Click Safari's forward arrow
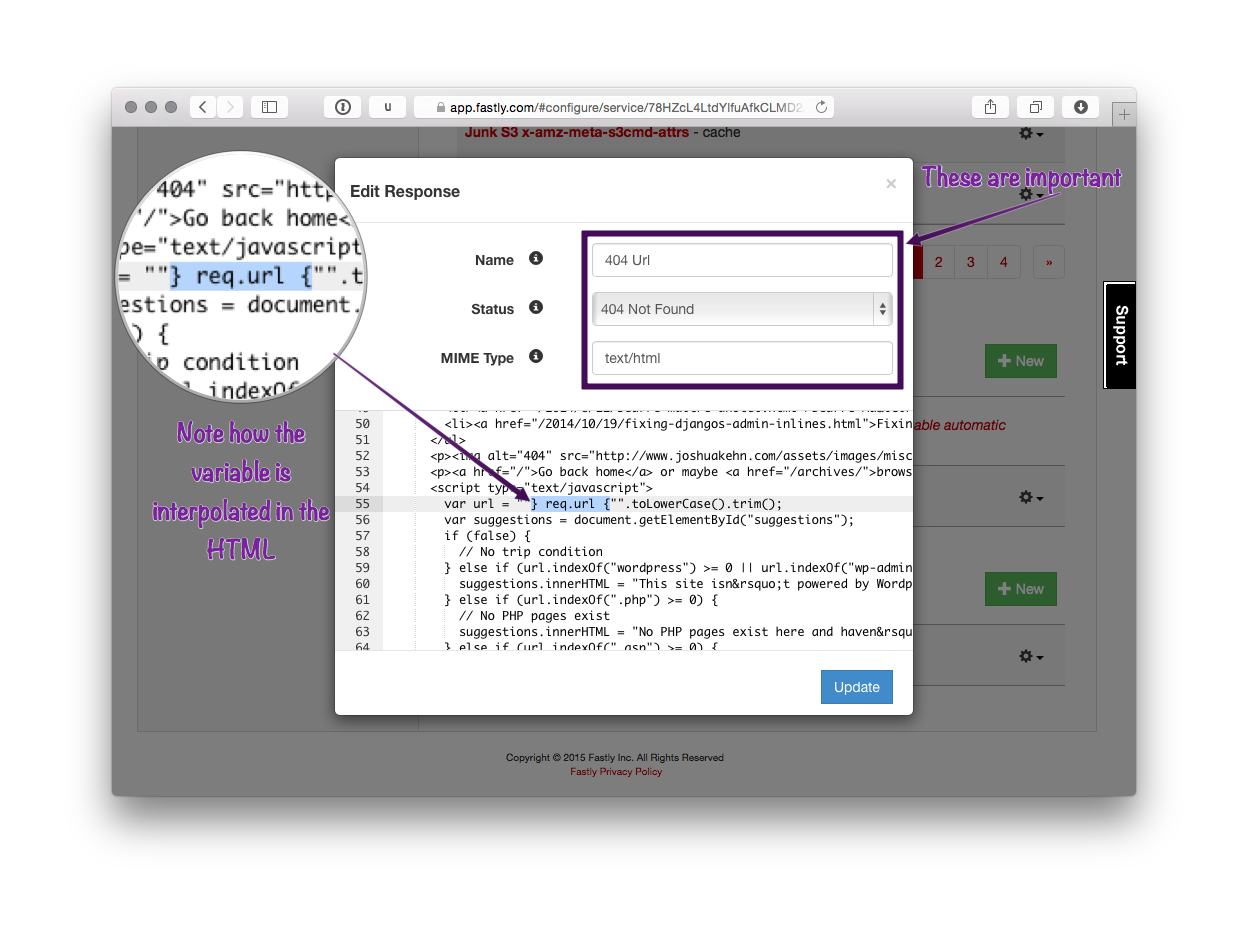Screen dimensions: 1248x932 click(230, 107)
